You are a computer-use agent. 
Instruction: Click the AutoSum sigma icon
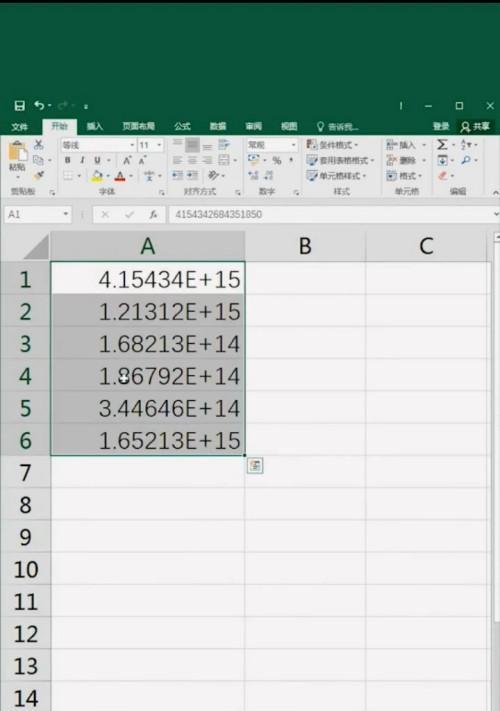[442, 145]
